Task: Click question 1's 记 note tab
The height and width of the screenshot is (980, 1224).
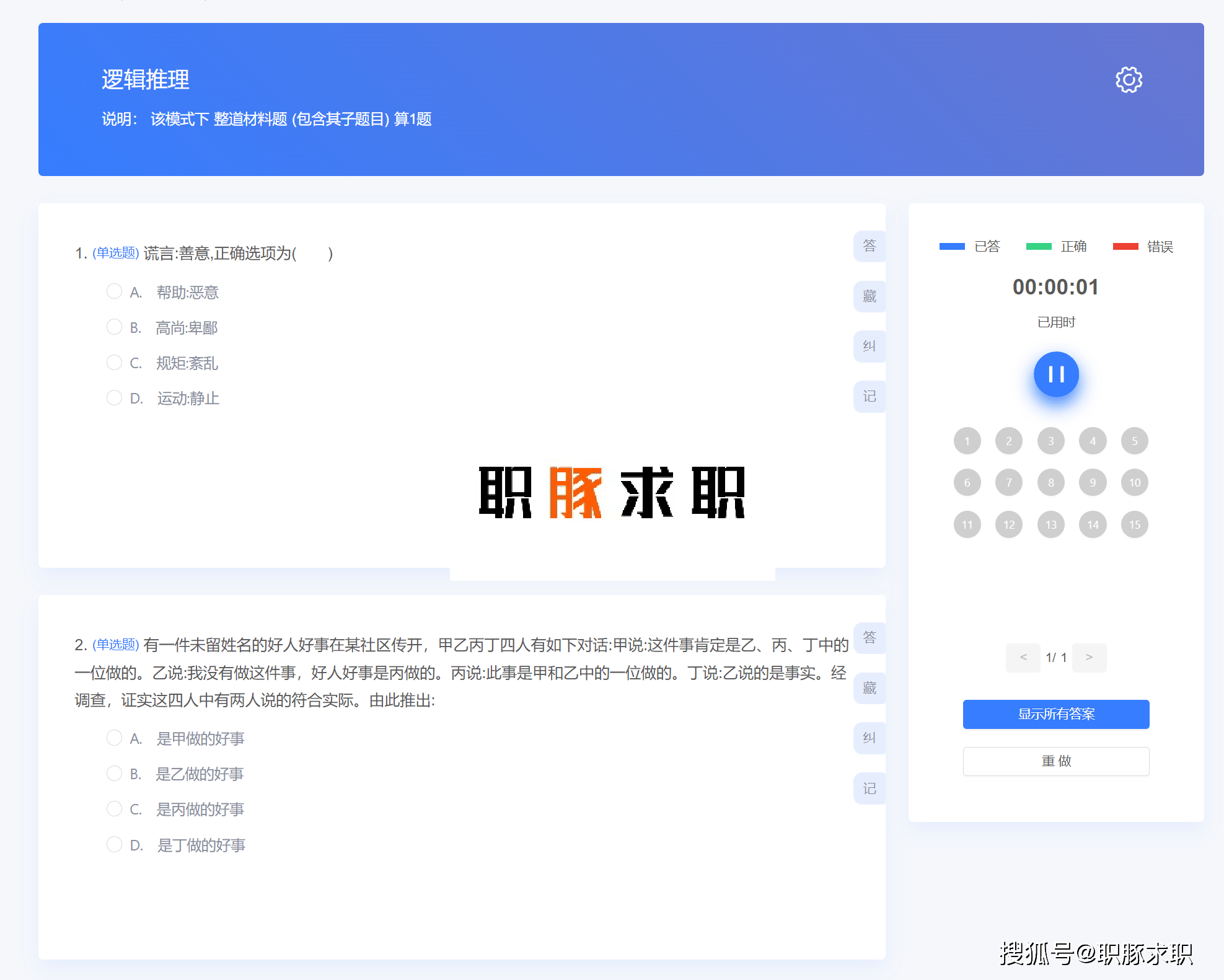Action: coord(869,397)
